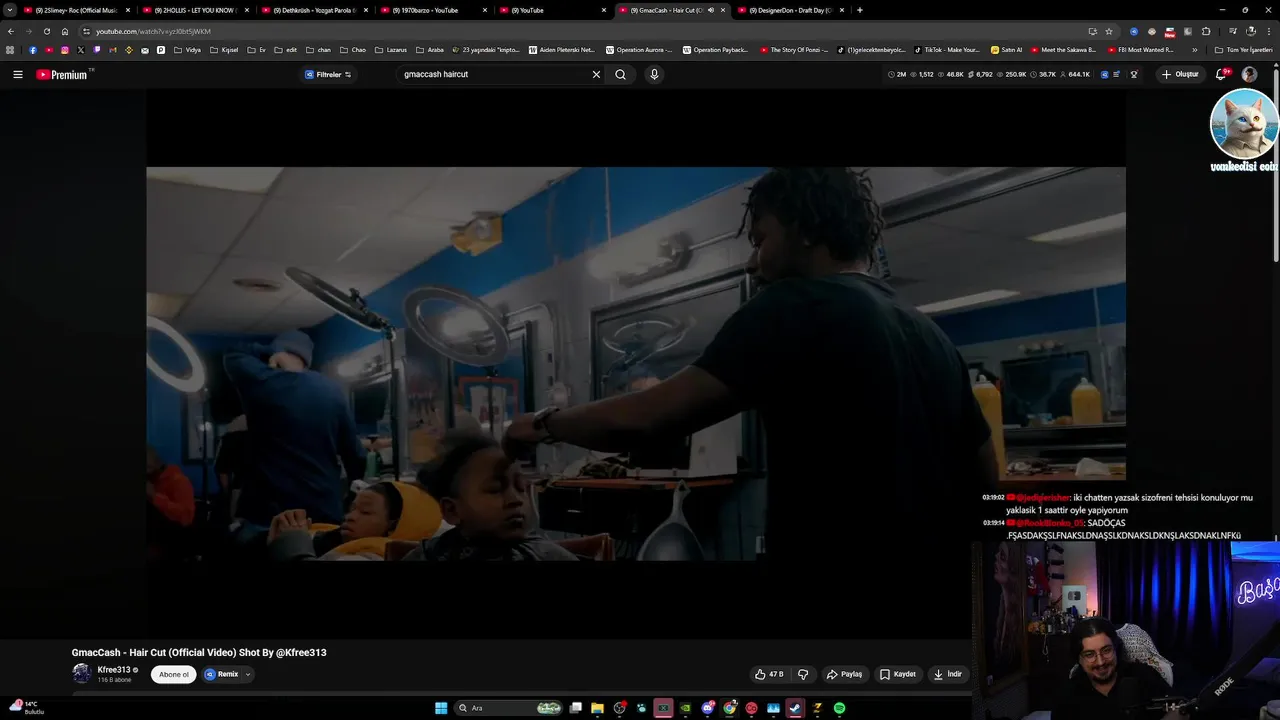Open the tab search dropdown arrow
The height and width of the screenshot is (720, 1280).
pyautogui.click(x=10, y=10)
